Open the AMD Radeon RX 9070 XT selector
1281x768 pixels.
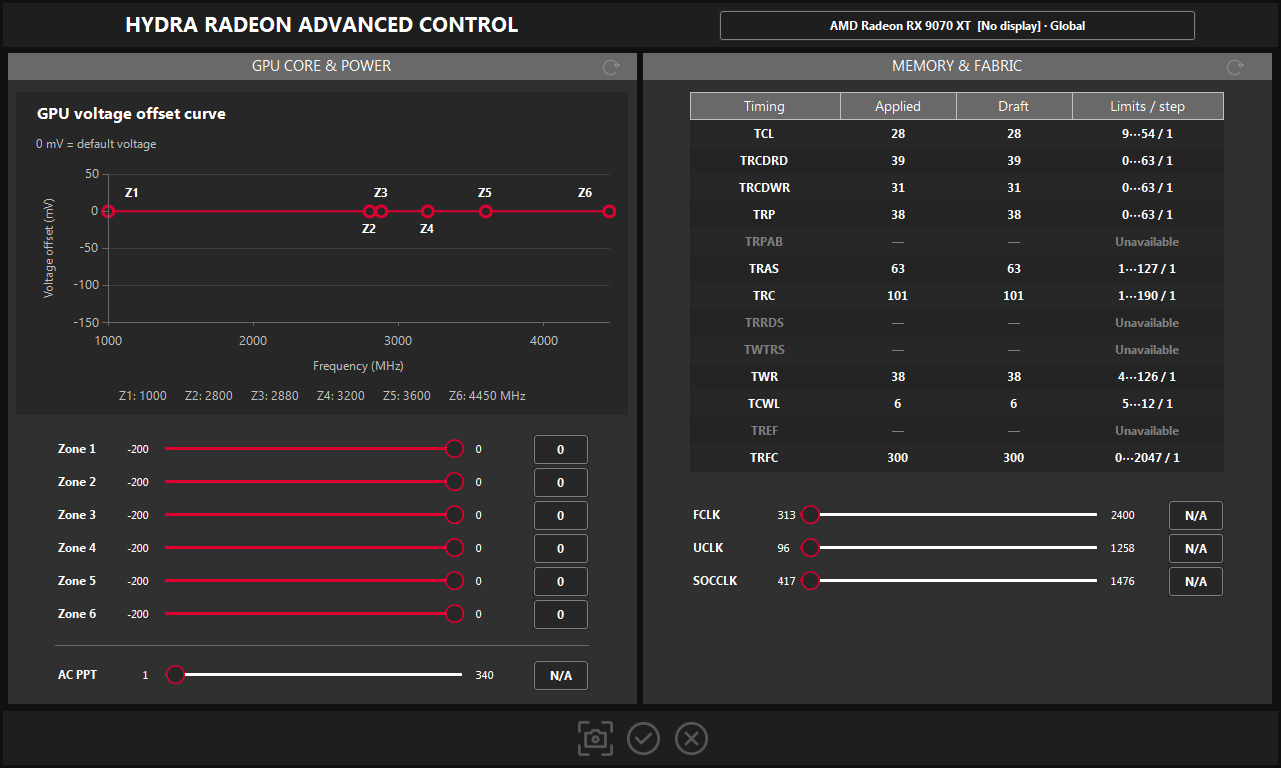(957, 26)
